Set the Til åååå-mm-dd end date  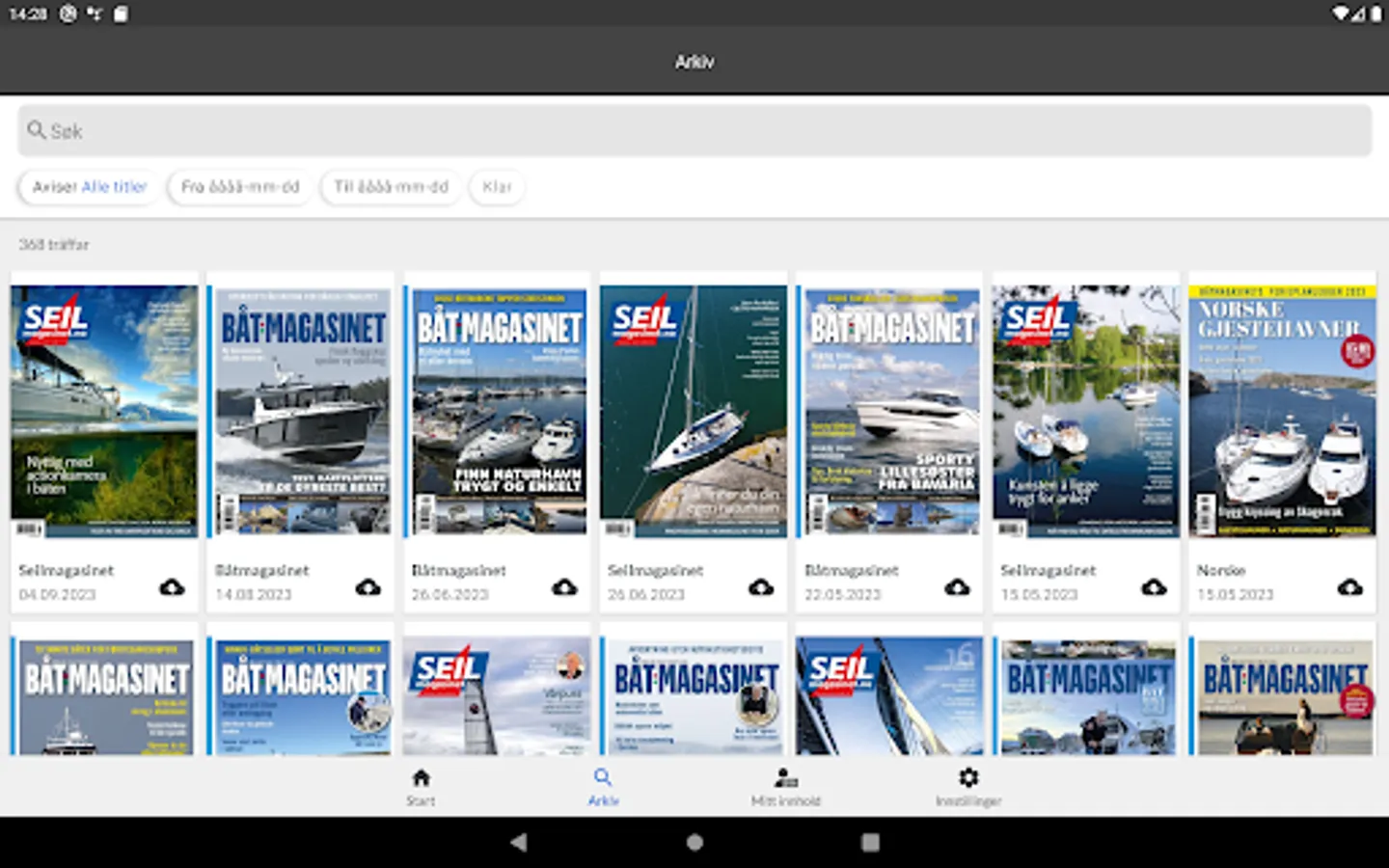click(391, 187)
